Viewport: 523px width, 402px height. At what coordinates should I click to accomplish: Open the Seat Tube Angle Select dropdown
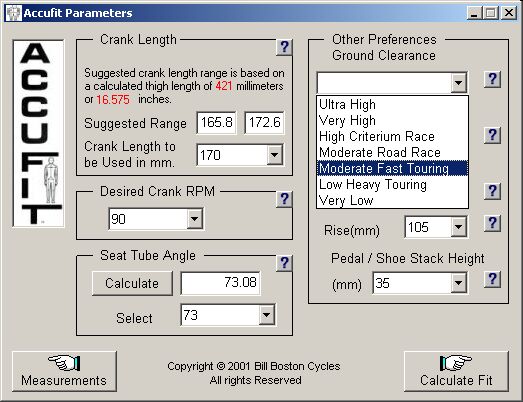click(267, 315)
